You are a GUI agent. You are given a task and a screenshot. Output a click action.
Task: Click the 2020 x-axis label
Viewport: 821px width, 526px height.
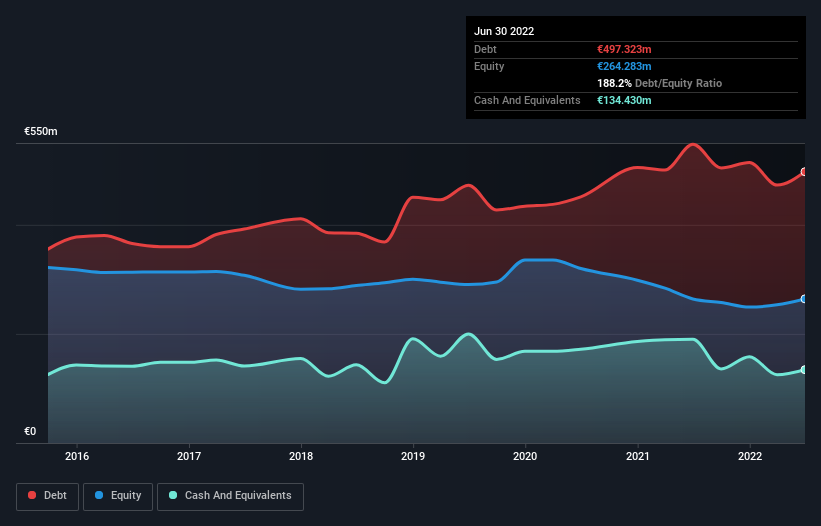pos(525,456)
